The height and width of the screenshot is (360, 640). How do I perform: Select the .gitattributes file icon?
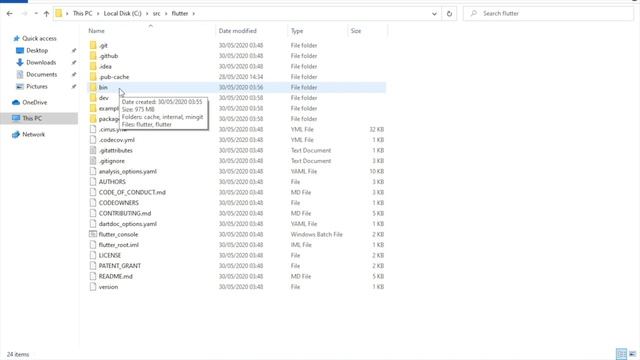pos(93,150)
